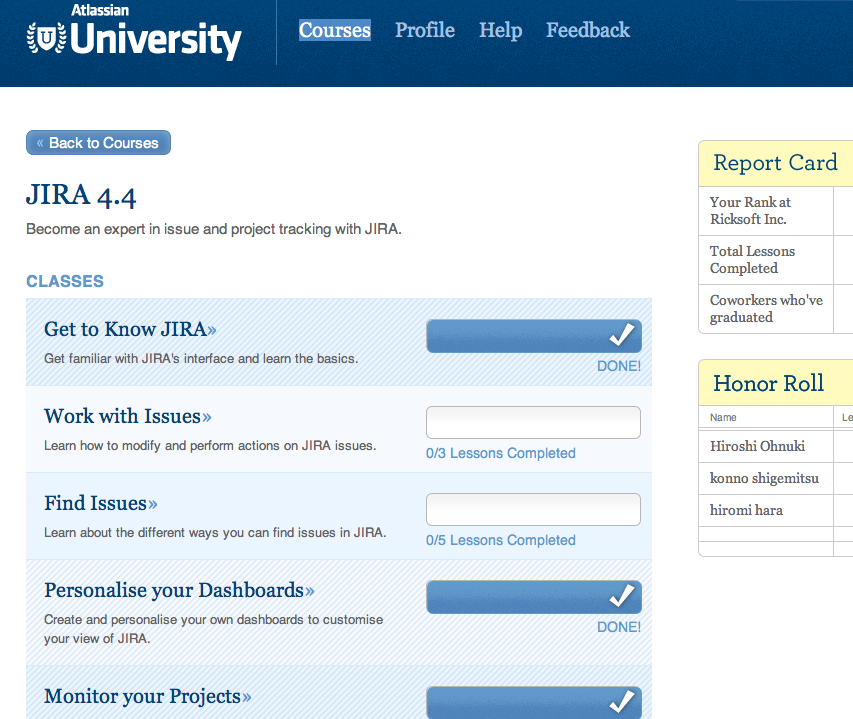
Task: Select Hiroshi Ohnuki in Honor Roll
Action: tap(757, 446)
